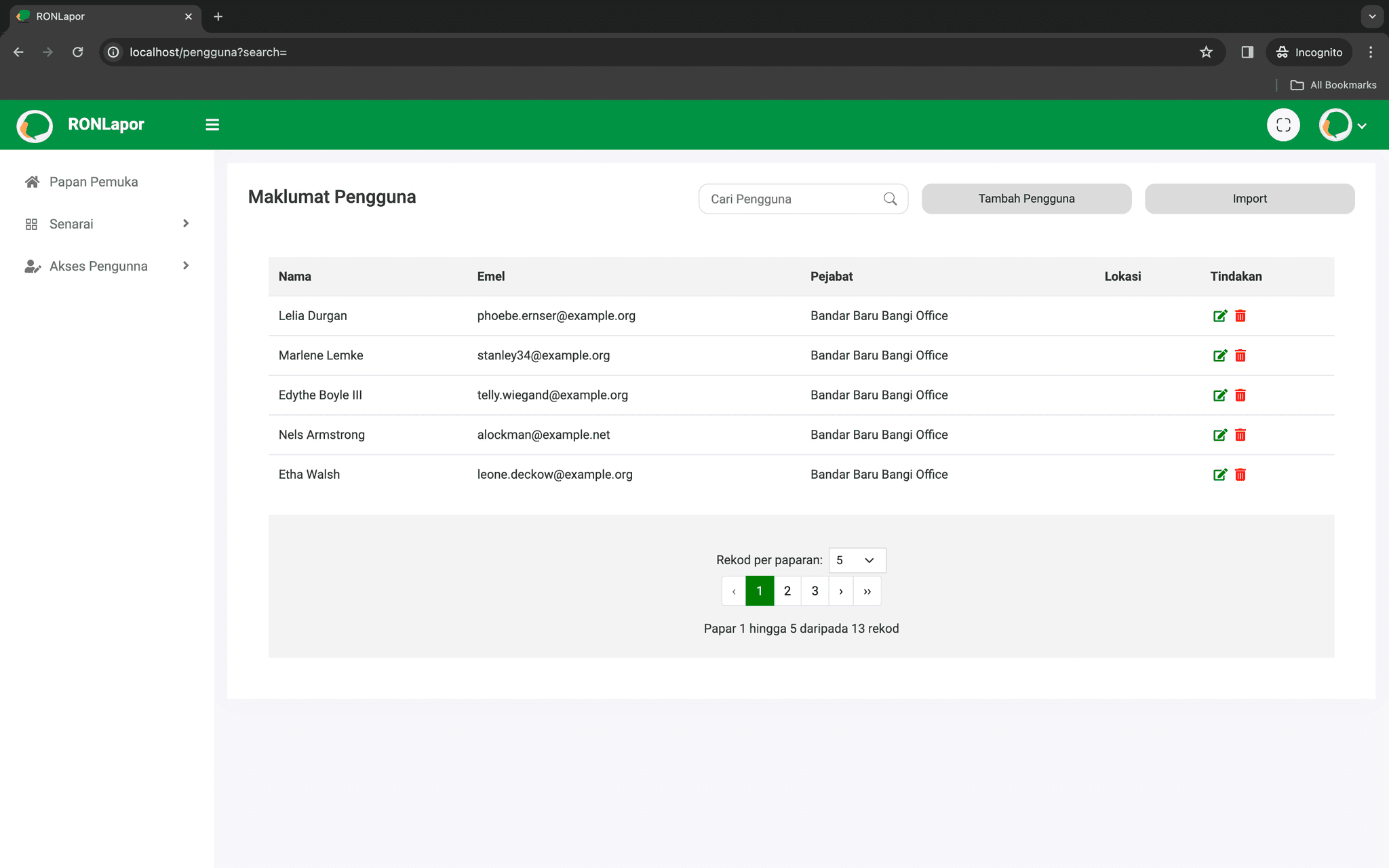This screenshot has width=1389, height=868.
Task: Edit the Lelia Durgan user record
Action: (1219, 316)
